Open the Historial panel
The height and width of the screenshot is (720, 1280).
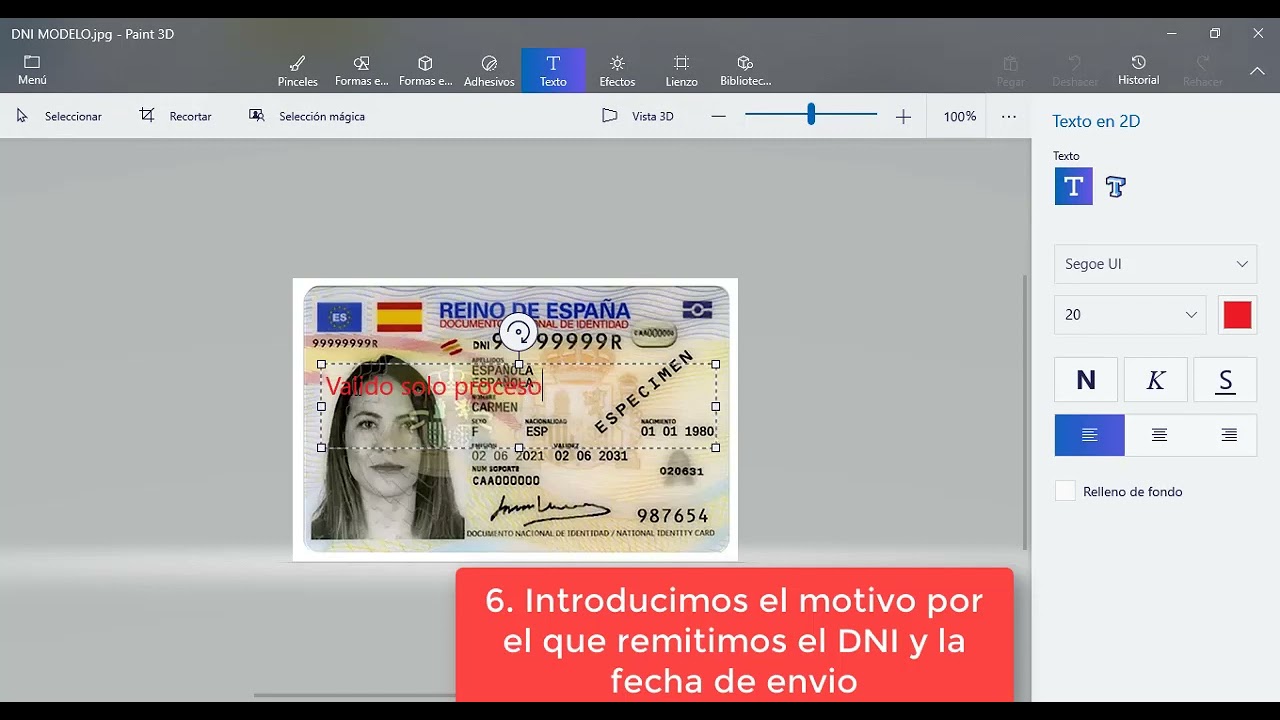(x=1139, y=71)
